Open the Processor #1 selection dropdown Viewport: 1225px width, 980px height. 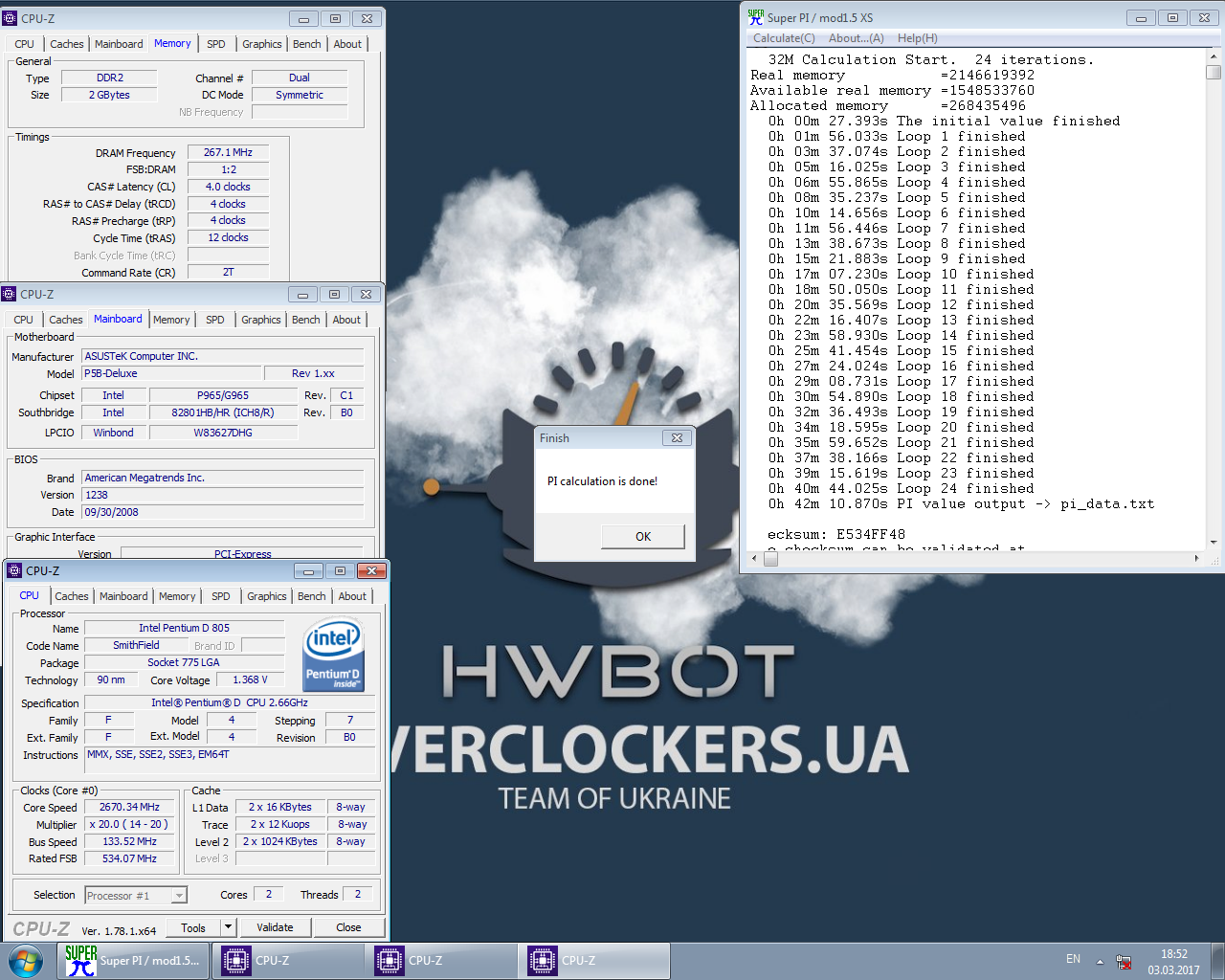[178, 896]
